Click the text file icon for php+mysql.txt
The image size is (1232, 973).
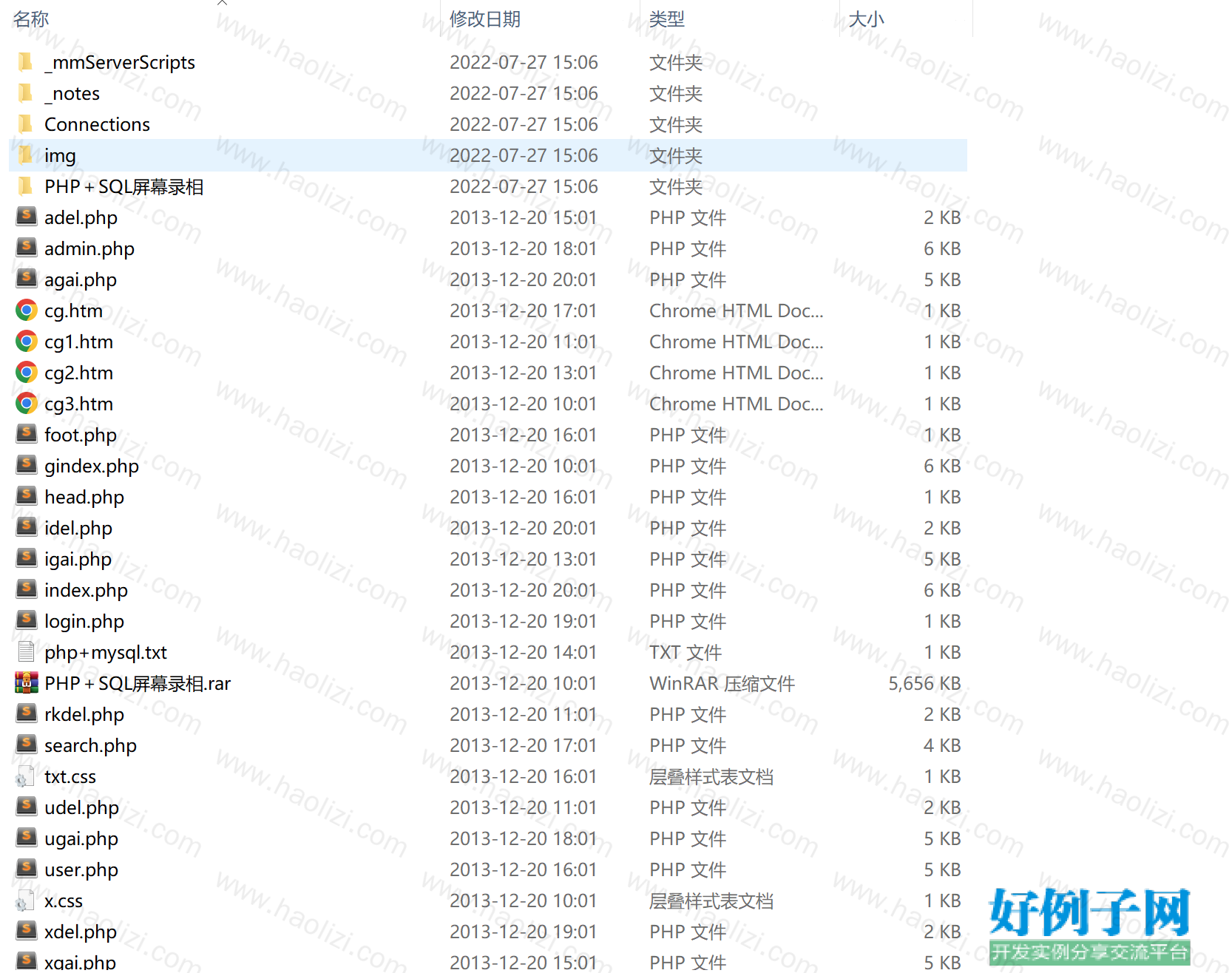pyautogui.click(x=27, y=651)
